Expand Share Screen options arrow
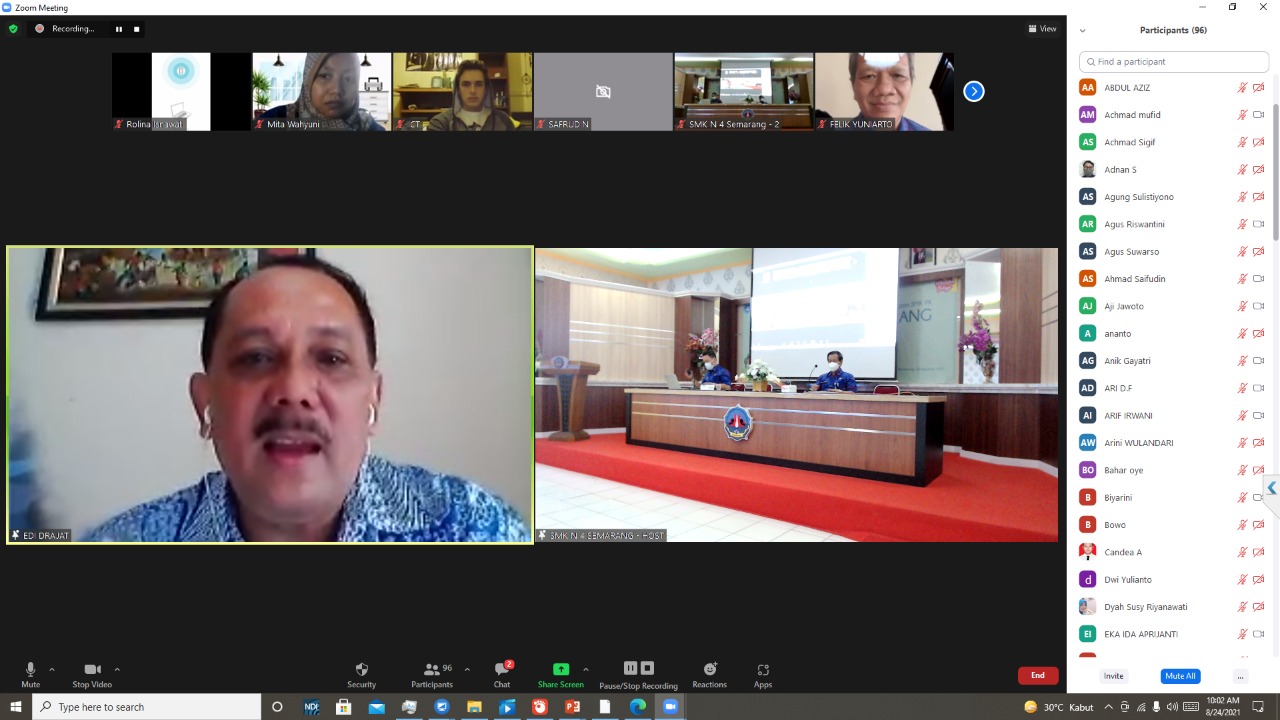The height and width of the screenshot is (720, 1280). [x=586, y=669]
